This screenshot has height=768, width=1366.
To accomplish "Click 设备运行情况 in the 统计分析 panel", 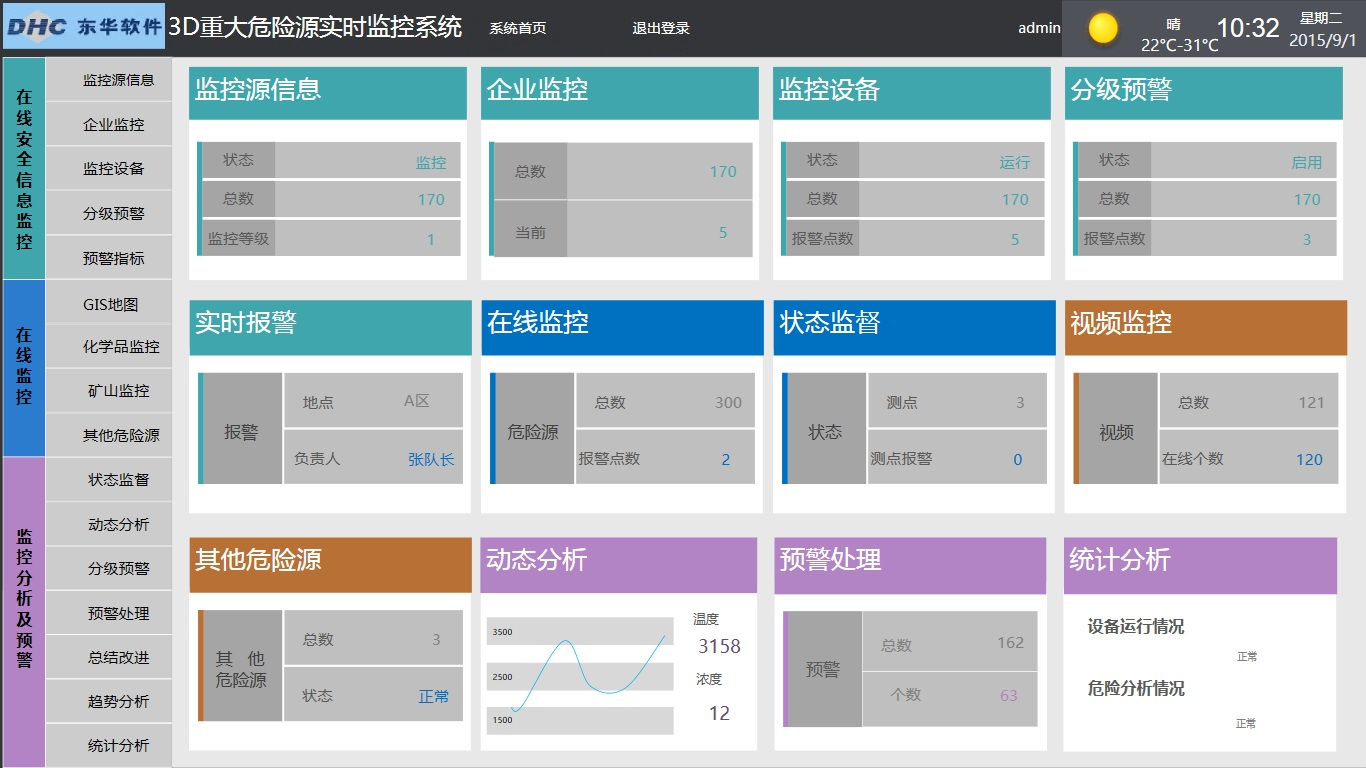I will [1136, 627].
